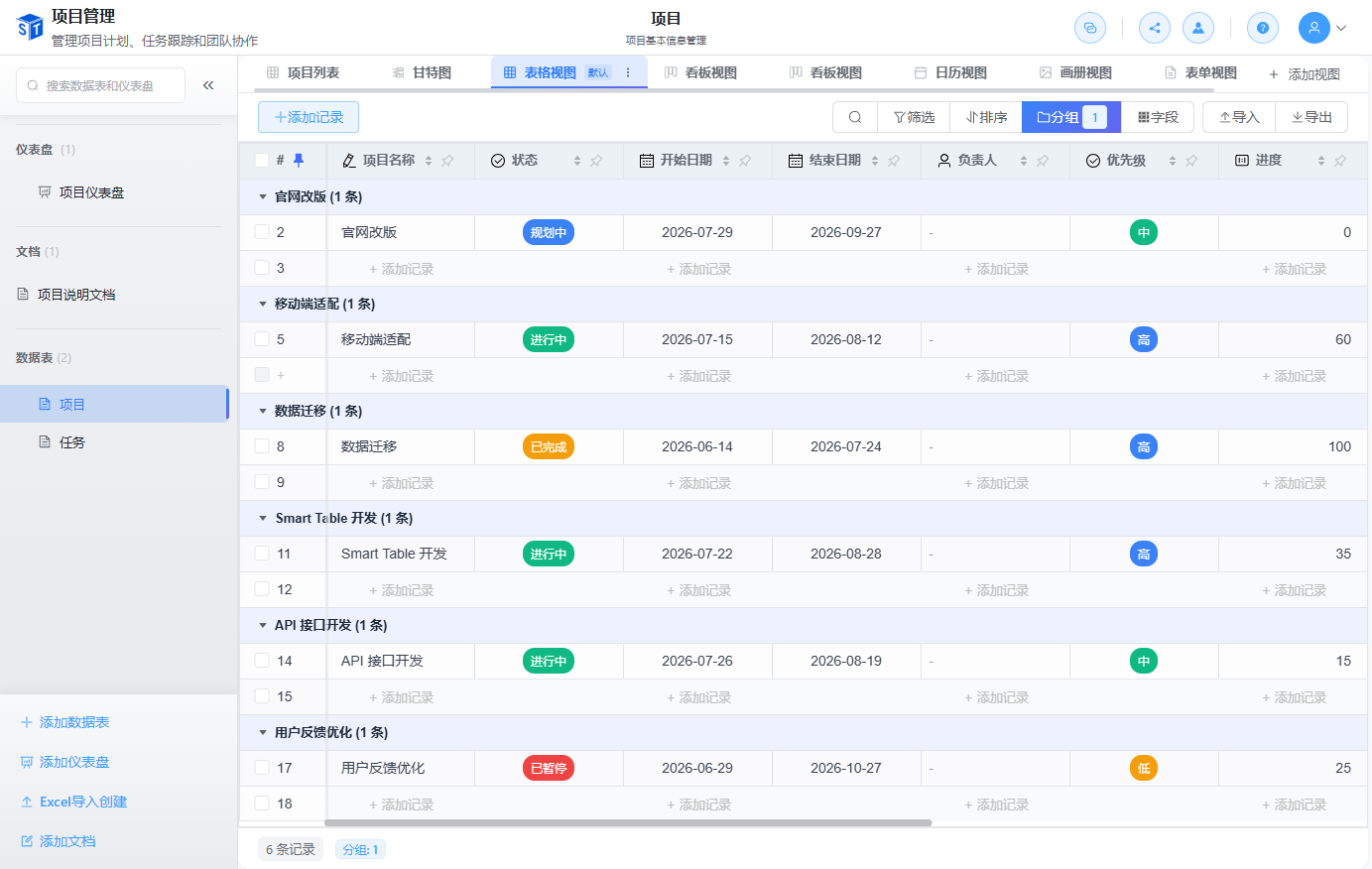Select the 项目 data table
The height and width of the screenshot is (869, 1372).
[x=114, y=404]
